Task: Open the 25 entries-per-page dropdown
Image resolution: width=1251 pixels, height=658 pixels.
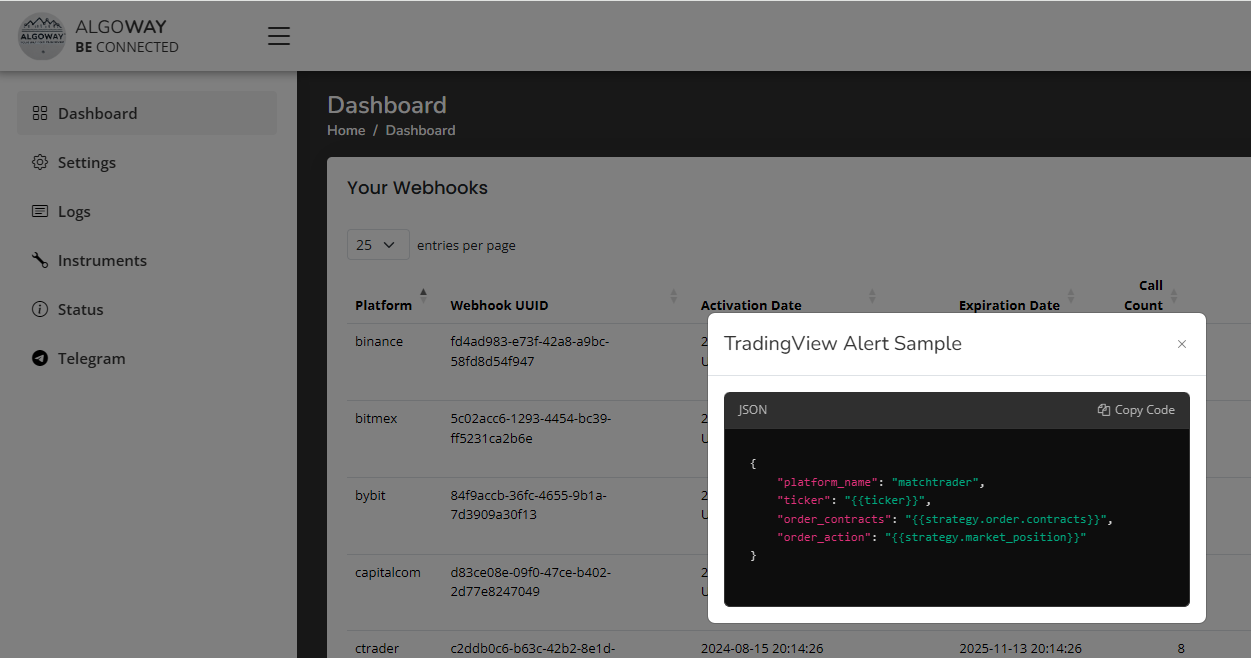Action: click(378, 245)
